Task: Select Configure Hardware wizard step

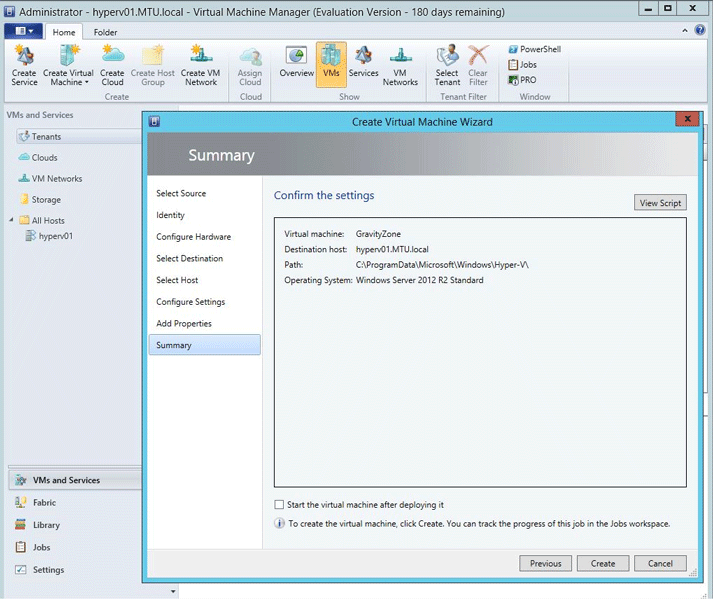Action: click(193, 237)
